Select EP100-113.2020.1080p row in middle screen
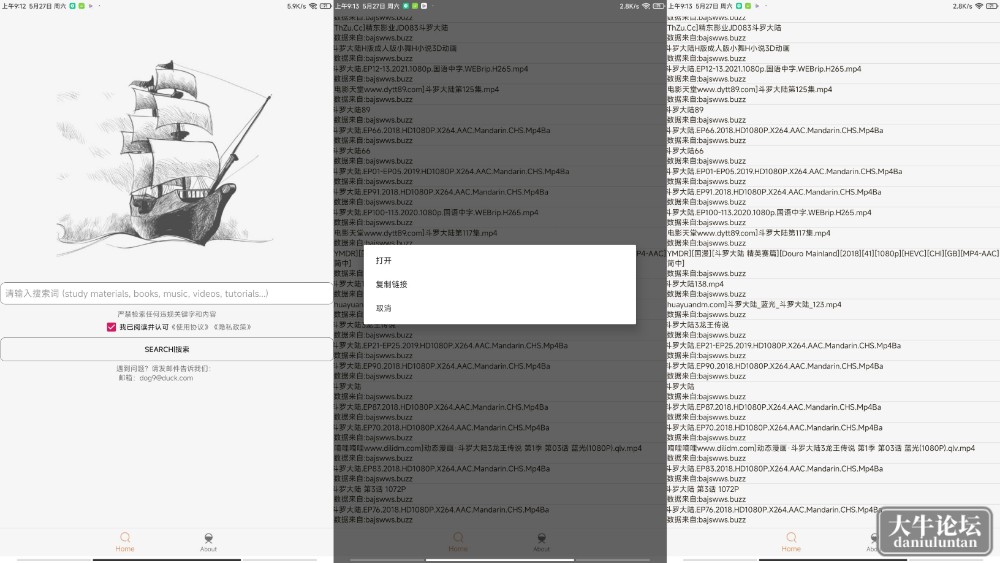This screenshot has width=1000, height=563. coord(500,217)
